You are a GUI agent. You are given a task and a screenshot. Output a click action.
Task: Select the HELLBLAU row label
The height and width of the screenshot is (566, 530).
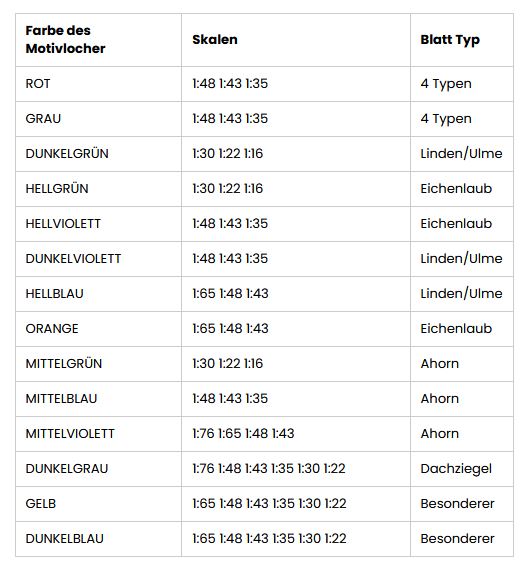[x=55, y=294]
